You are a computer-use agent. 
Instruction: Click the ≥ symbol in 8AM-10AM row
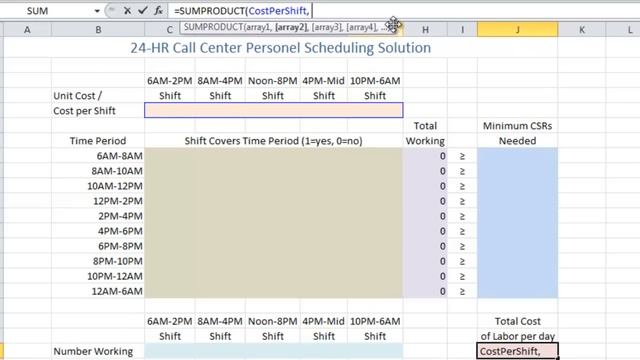click(462, 171)
